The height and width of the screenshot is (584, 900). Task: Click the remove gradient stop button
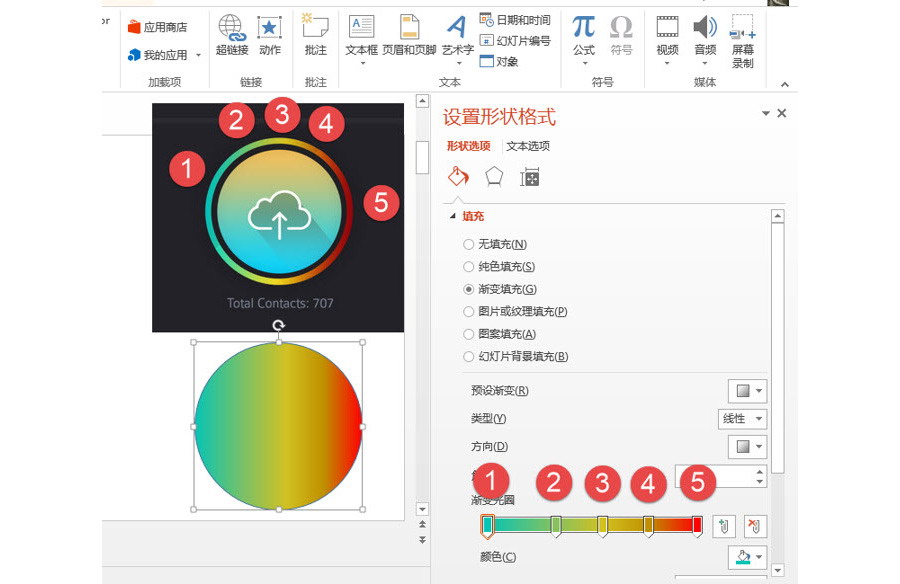[755, 526]
